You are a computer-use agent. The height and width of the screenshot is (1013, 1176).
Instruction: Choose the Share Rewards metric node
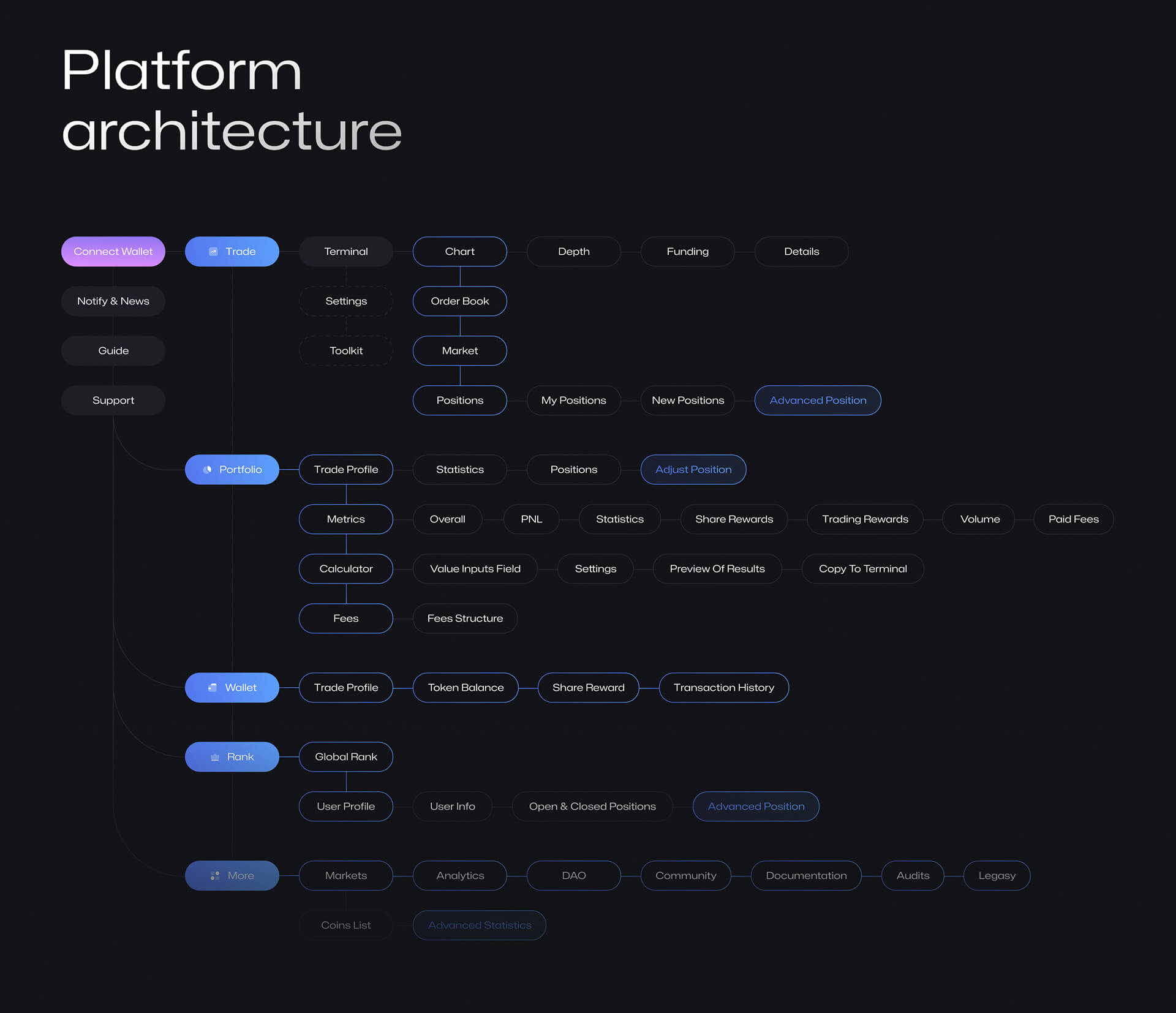(x=734, y=519)
